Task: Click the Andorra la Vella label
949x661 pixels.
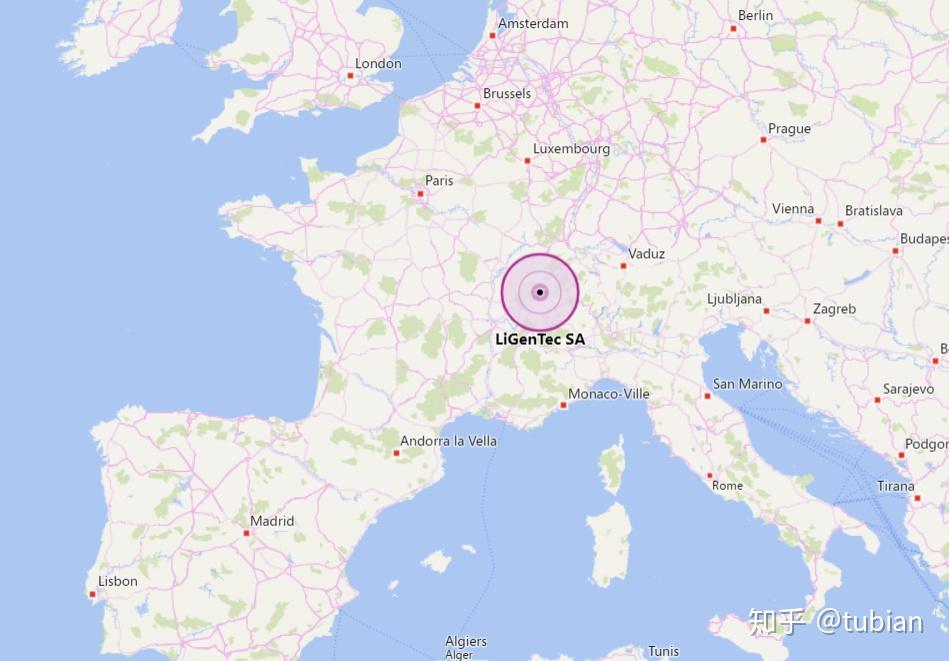Action: click(x=448, y=441)
